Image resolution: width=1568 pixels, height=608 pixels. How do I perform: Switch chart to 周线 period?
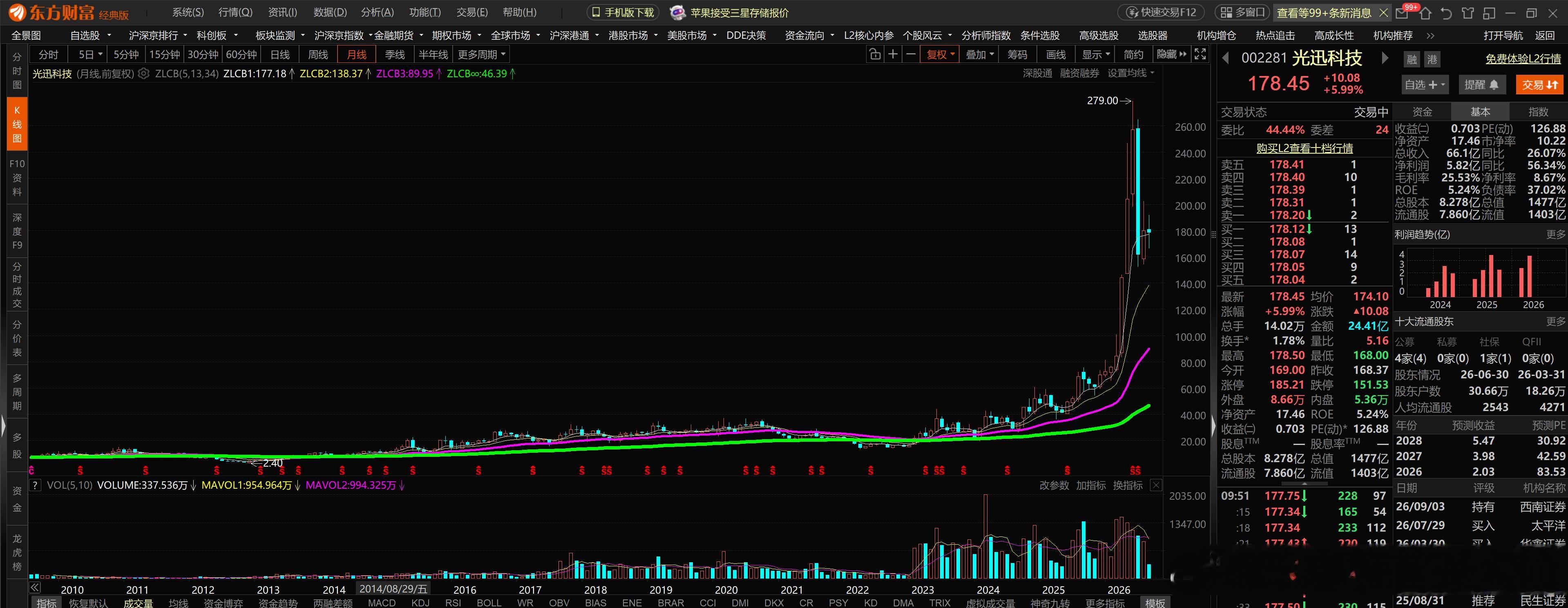pyautogui.click(x=318, y=55)
